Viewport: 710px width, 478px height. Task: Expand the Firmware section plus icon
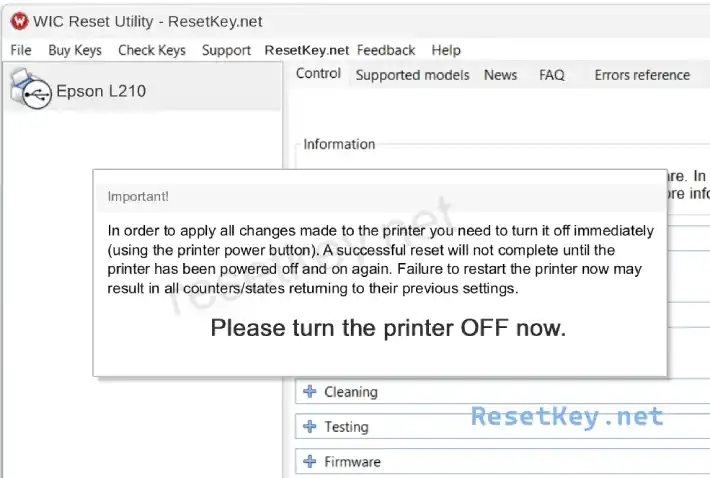pyautogui.click(x=310, y=461)
